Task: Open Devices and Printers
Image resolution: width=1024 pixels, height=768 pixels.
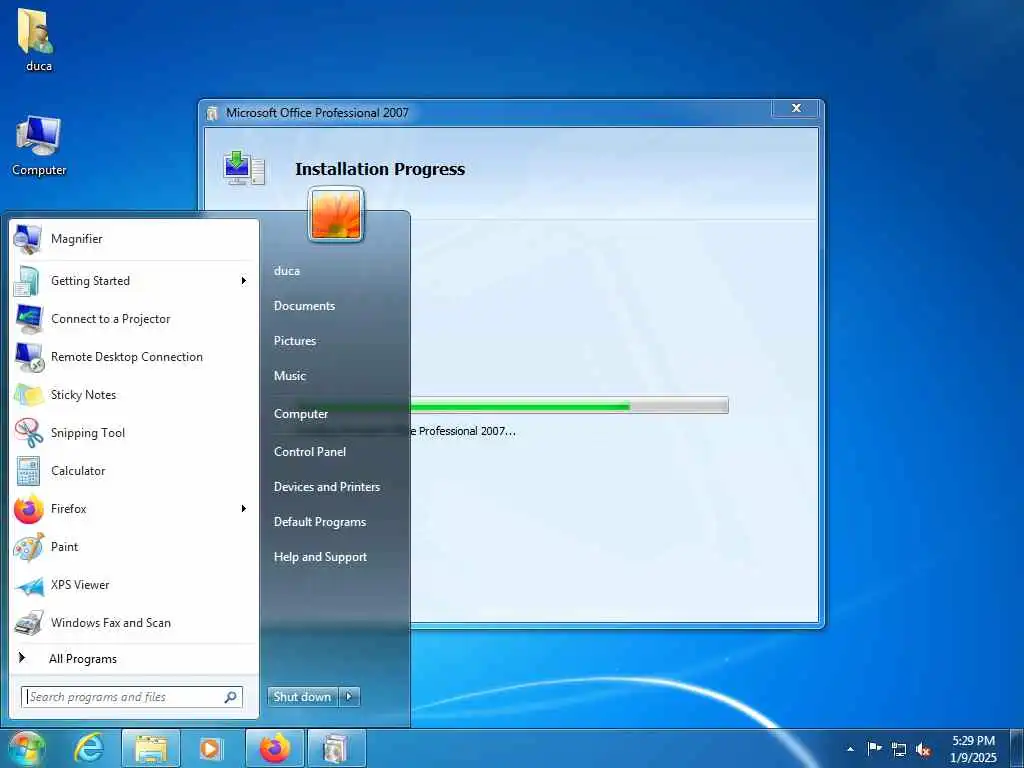Action: tap(327, 487)
